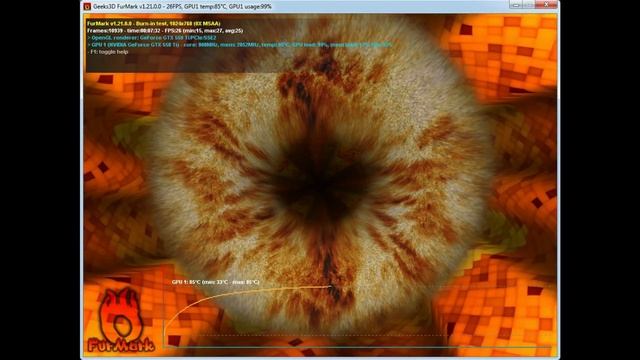Minimize the FurMark window
Image resolution: width=640 pixels, height=360 pixels.
point(516,4)
